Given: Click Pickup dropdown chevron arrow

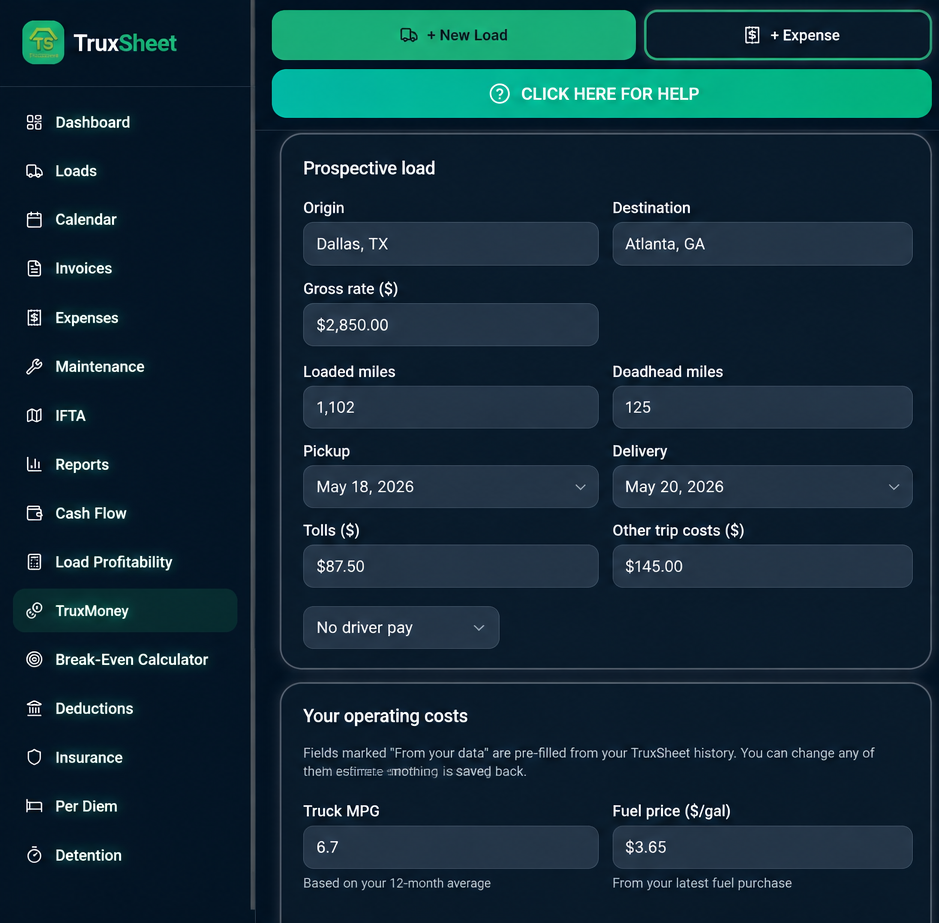Looking at the screenshot, I should [580, 487].
